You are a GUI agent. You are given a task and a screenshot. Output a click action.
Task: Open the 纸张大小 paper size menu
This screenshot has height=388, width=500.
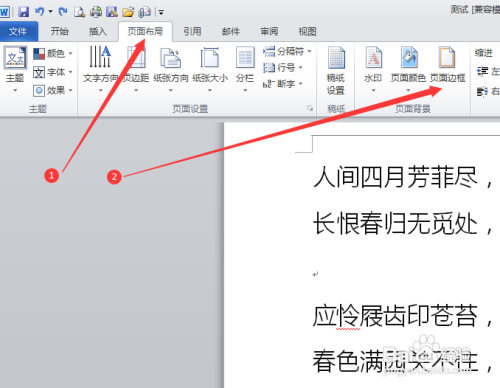[210, 69]
